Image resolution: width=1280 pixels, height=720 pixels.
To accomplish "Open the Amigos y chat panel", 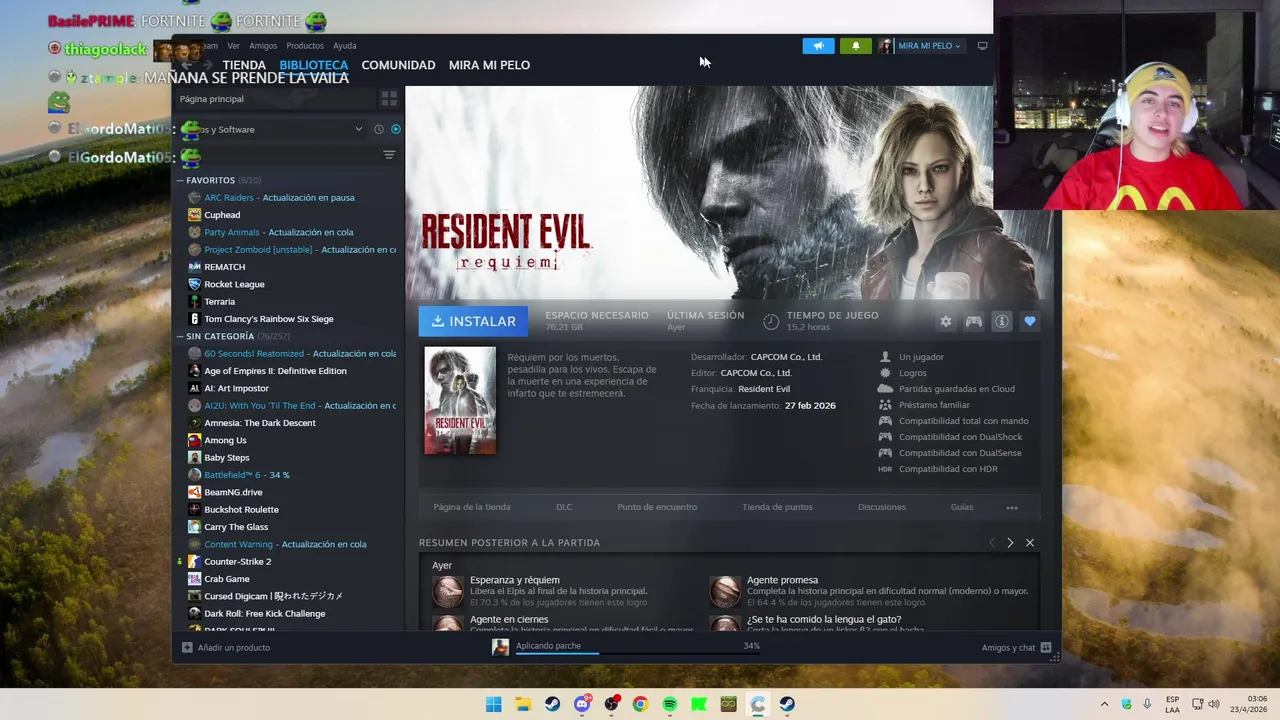I will click(1016, 648).
